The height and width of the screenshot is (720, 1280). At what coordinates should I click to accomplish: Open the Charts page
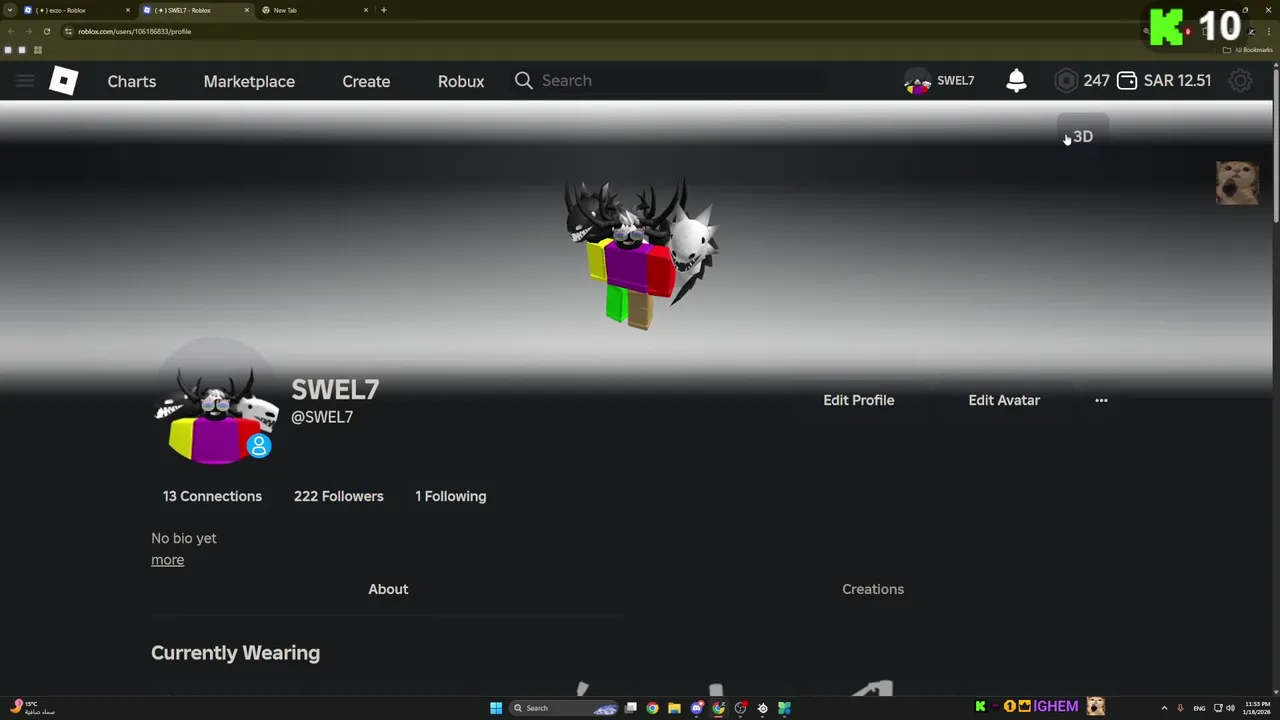pyautogui.click(x=132, y=81)
